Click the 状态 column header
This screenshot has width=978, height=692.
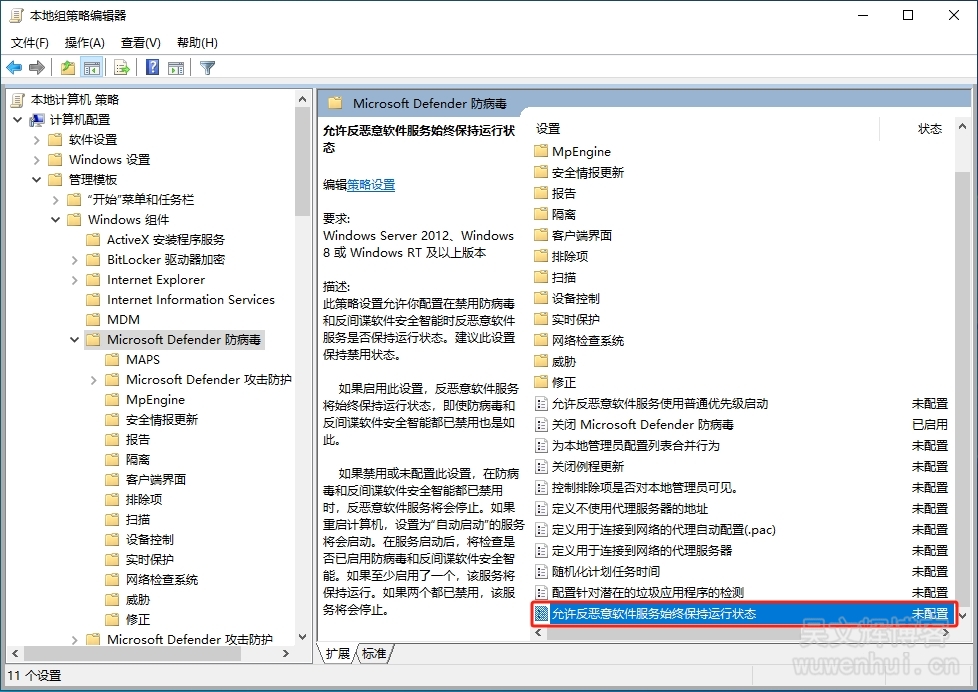point(929,129)
